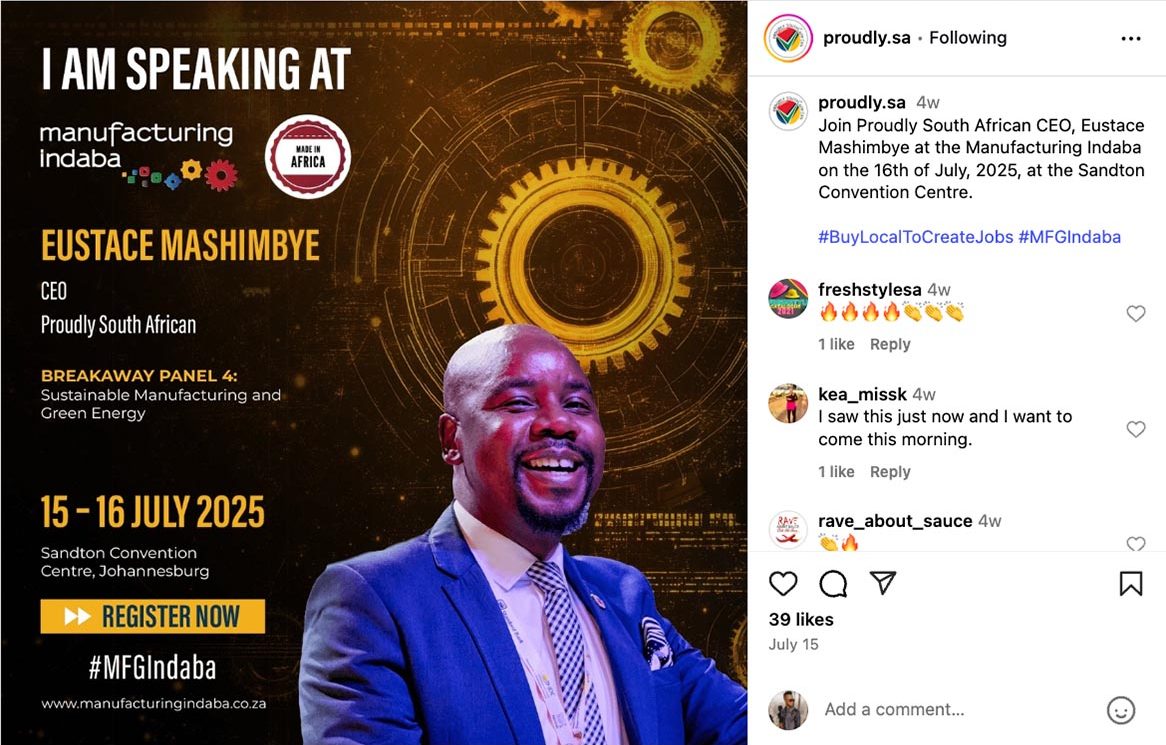Screen dimensions: 1166x745
Task: Open the comment bubble icon
Action: pos(833,584)
